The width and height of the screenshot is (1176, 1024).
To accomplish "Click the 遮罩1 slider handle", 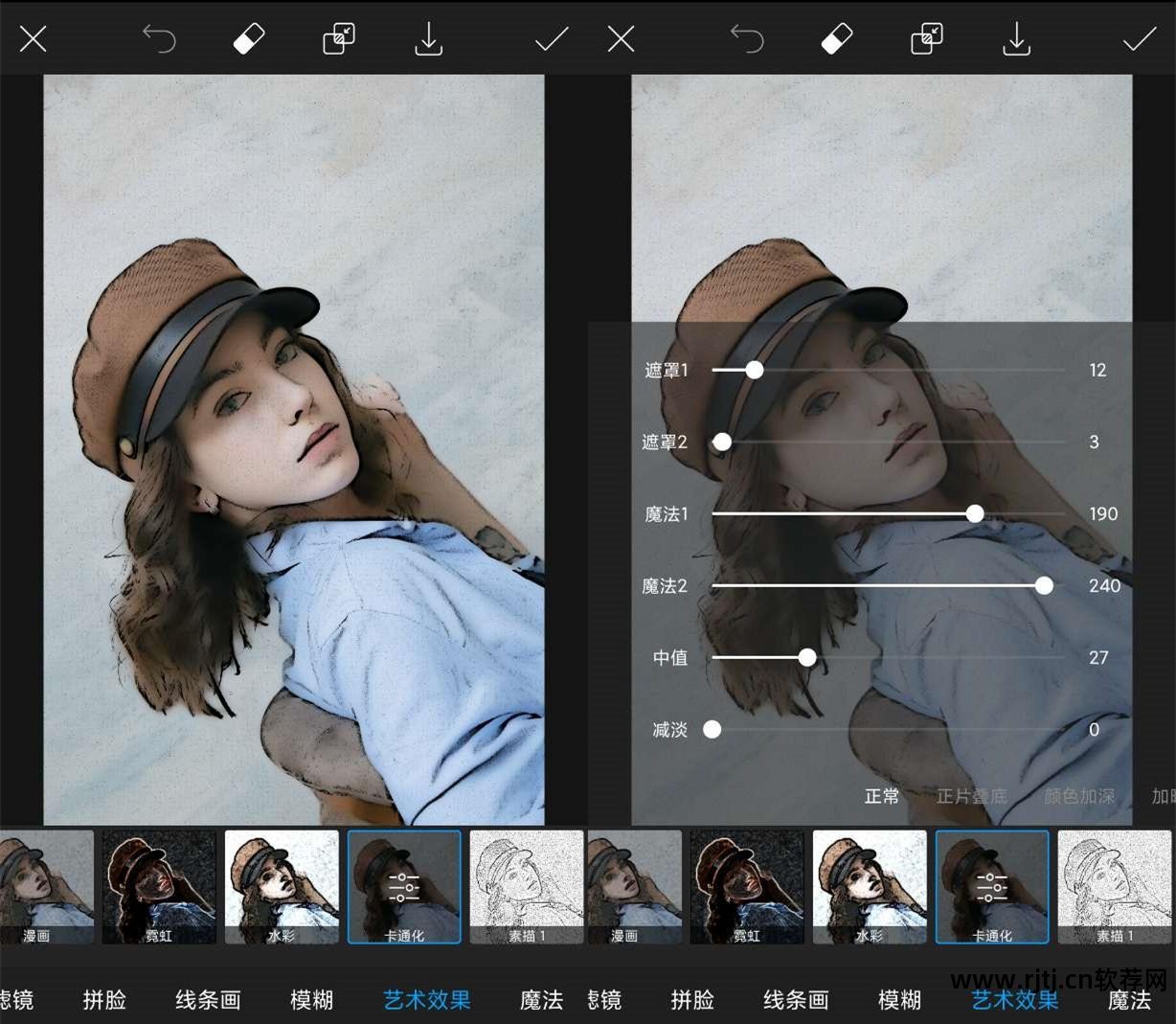I will [x=755, y=370].
